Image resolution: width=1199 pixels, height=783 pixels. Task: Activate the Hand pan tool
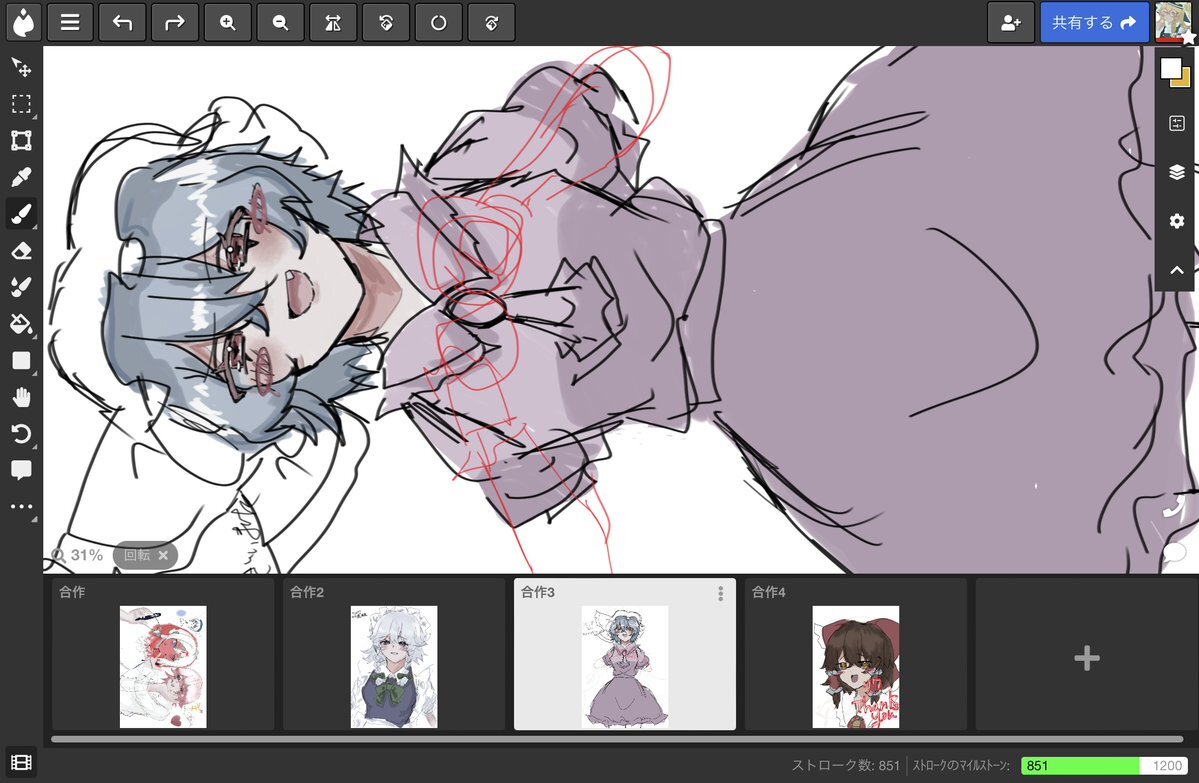pyautogui.click(x=21, y=398)
